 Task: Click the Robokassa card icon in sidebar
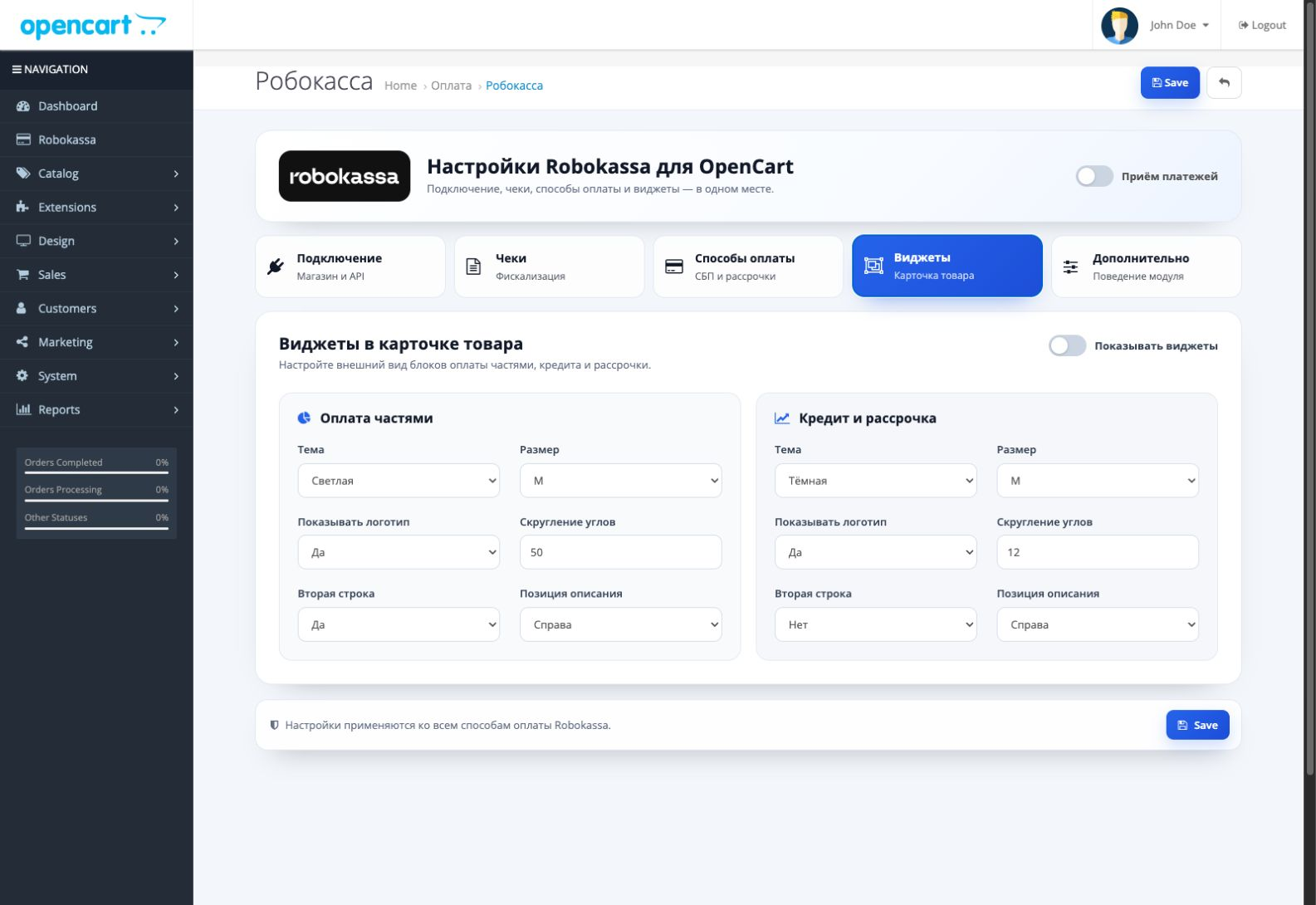[23, 139]
